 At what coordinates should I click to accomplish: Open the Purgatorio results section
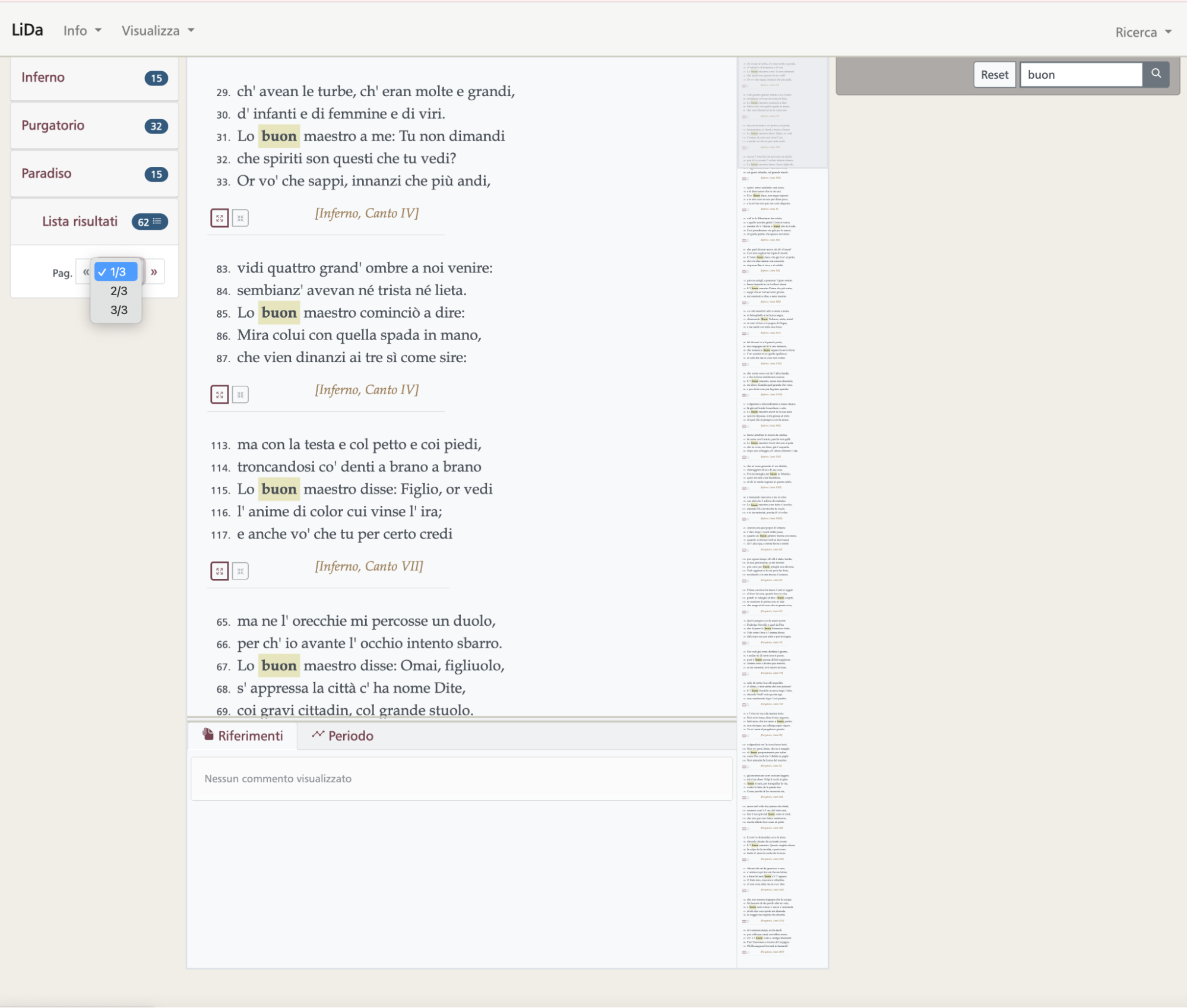pos(94,126)
